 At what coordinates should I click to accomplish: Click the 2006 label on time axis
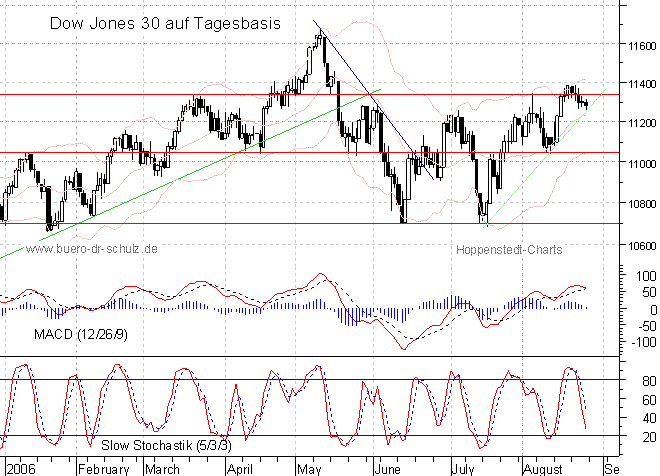[21, 469]
